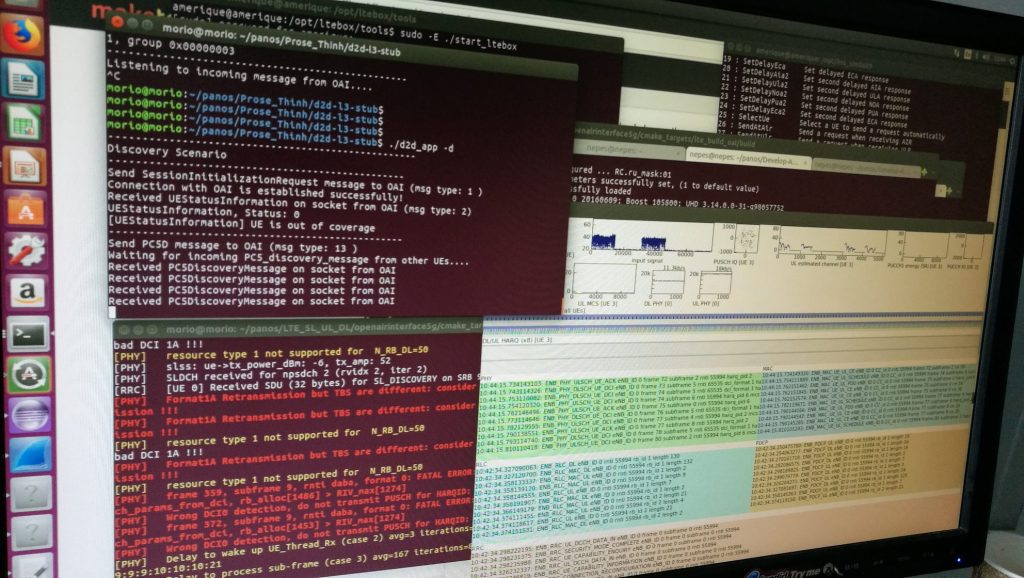This screenshot has height=578, width=1024.
Task: Open Firefox from the Ubuntu dock
Action: click(24, 35)
